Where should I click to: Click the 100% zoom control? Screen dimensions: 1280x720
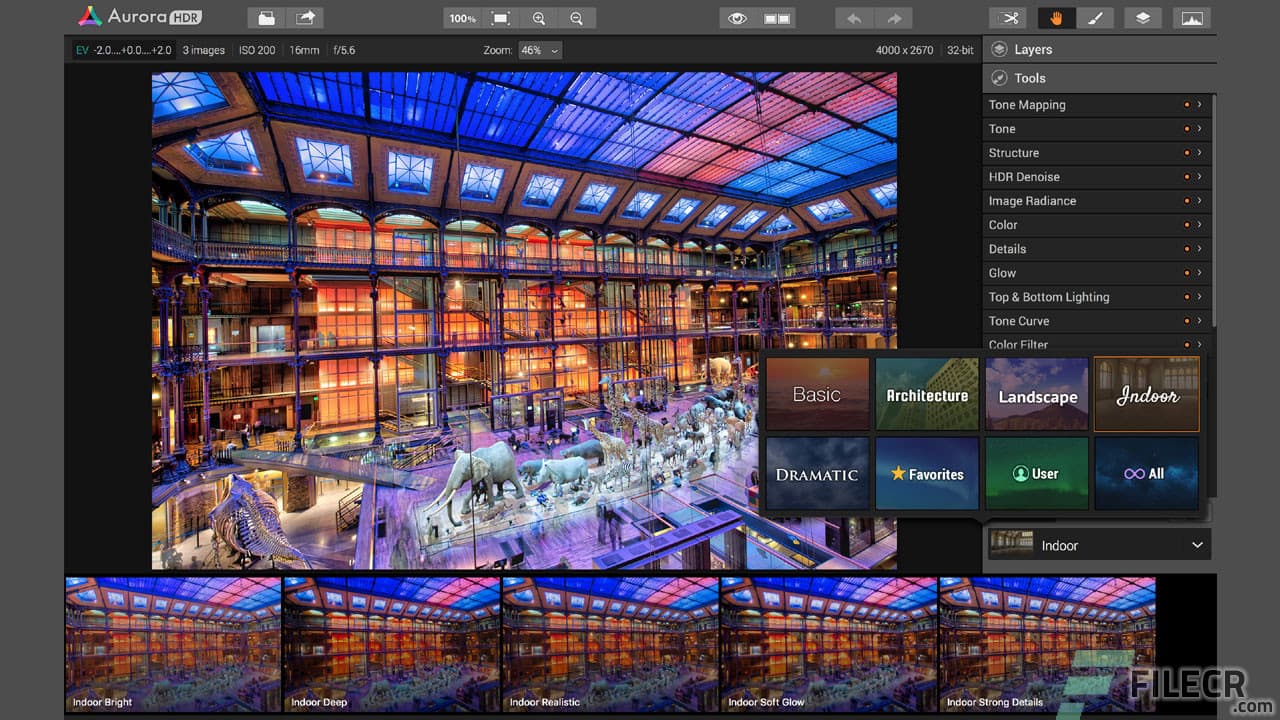461,17
